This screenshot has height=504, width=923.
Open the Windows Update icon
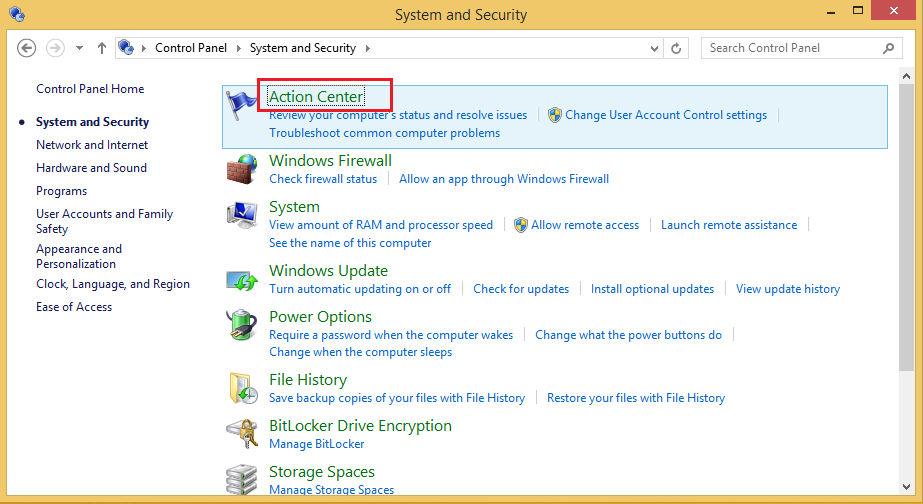click(x=242, y=279)
